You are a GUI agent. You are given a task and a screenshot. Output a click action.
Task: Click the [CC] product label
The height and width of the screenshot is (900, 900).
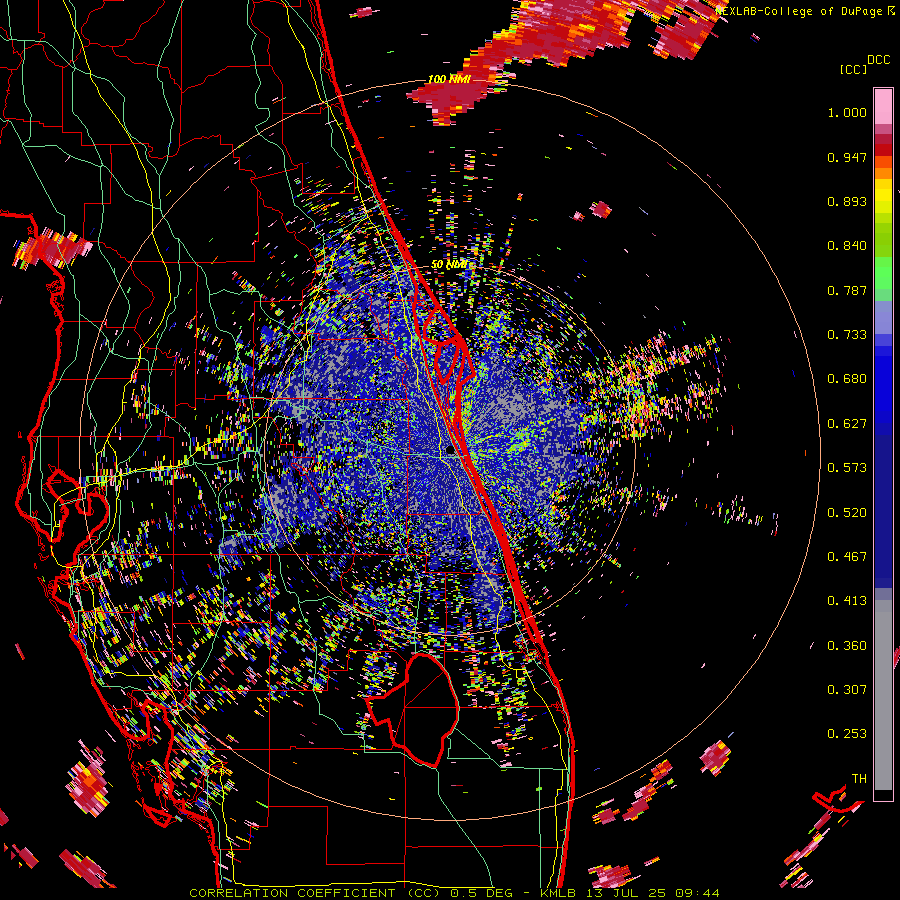(x=853, y=69)
